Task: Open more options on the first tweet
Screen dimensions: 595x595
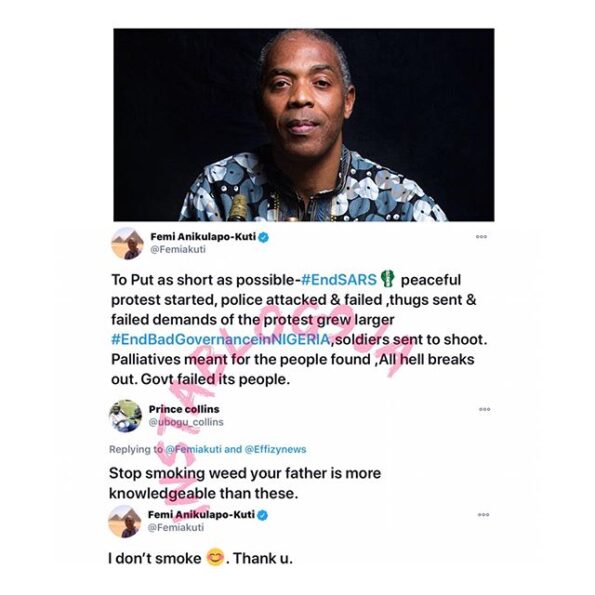Action: [481, 237]
